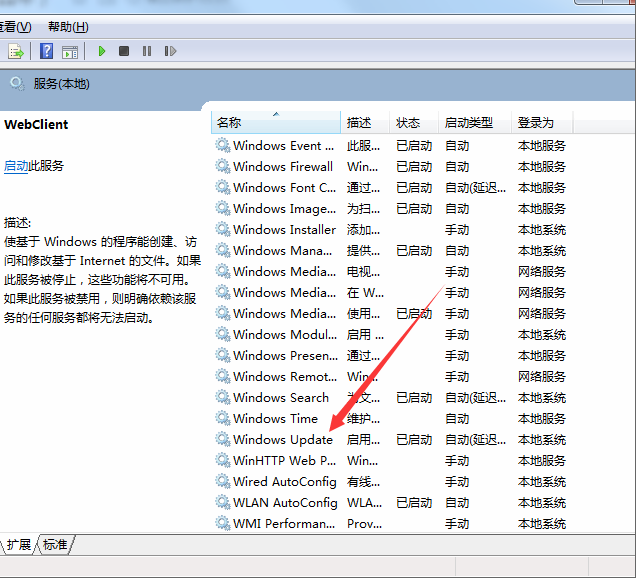636x578 pixels.
Task: Click gear icon of Windows Update
Action: click(x=223, y=440)
